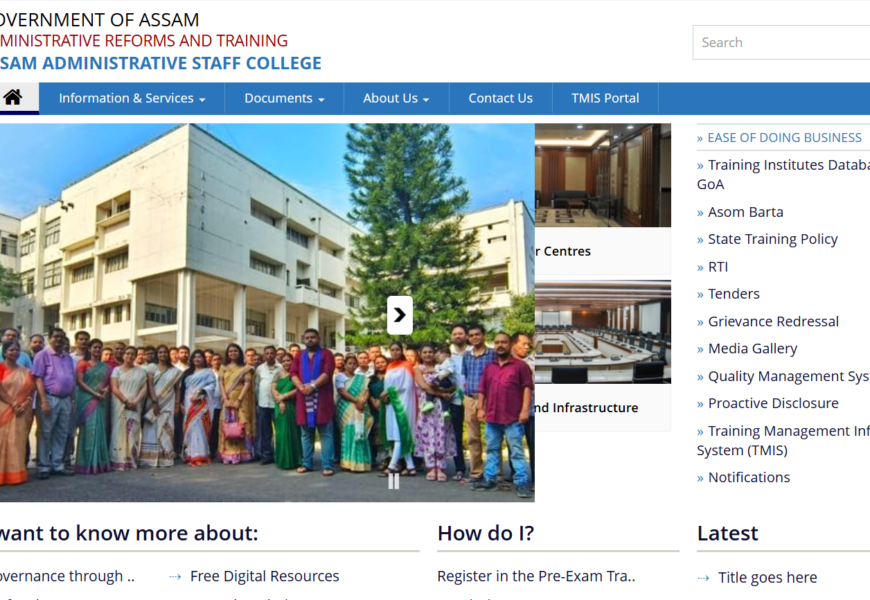
Task: Open Proactive Disclosure link
Action: [x=773, y=403]
